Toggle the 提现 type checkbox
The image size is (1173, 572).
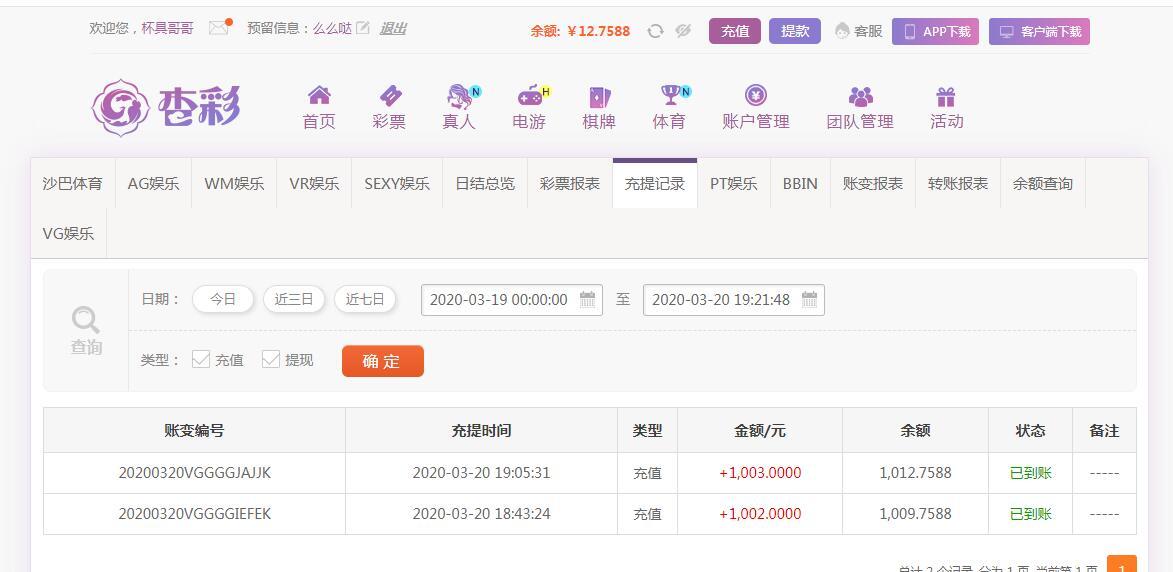click(x=271, y=360)
